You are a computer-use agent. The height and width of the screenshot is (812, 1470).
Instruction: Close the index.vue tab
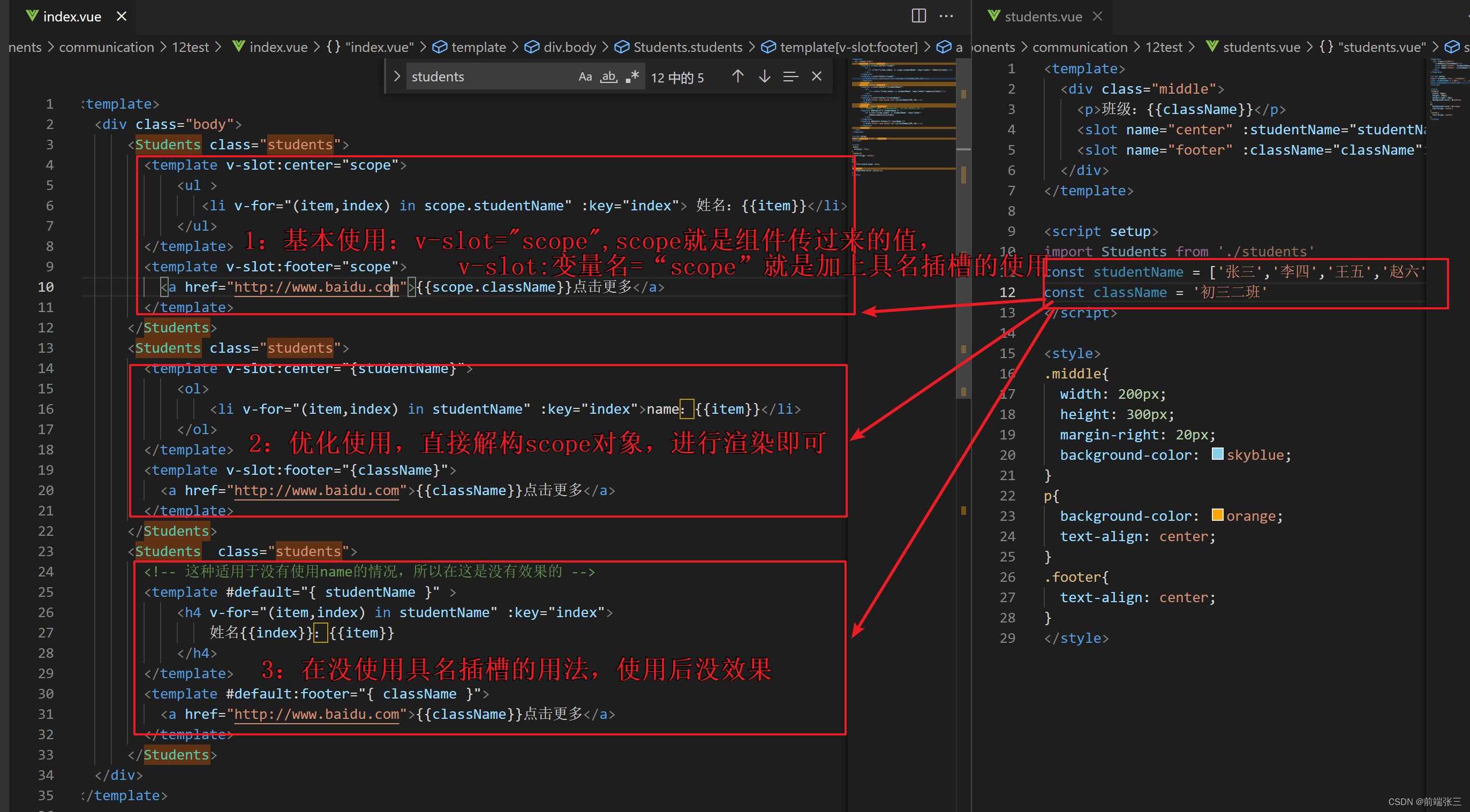[x=122, y=17]
